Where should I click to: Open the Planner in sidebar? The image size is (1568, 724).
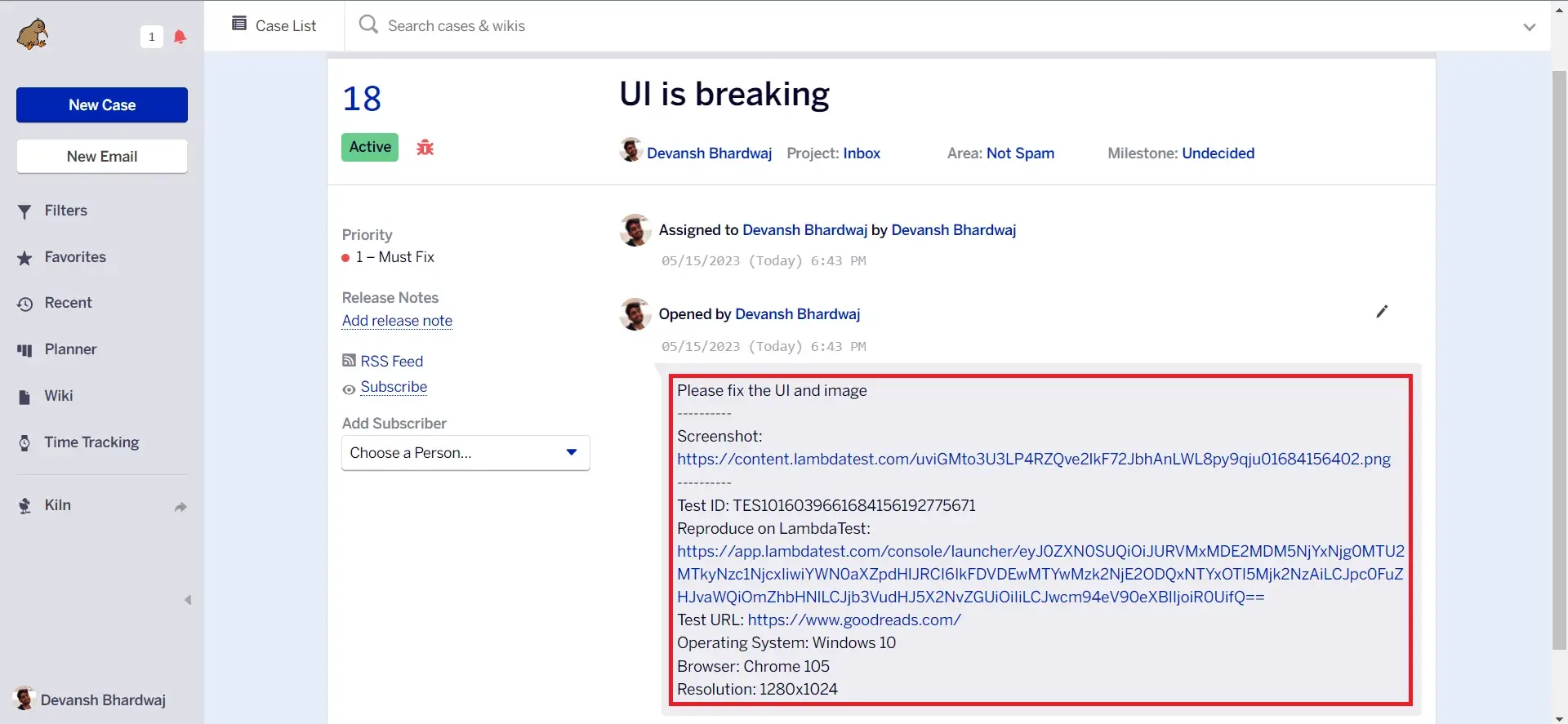tap(70, 349)
